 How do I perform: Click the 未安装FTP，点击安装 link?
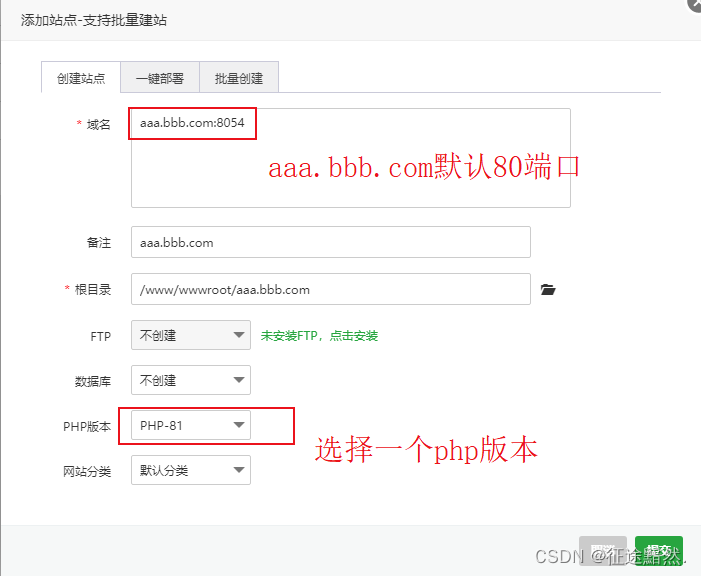pyautogui.click(x=319, y=336)
